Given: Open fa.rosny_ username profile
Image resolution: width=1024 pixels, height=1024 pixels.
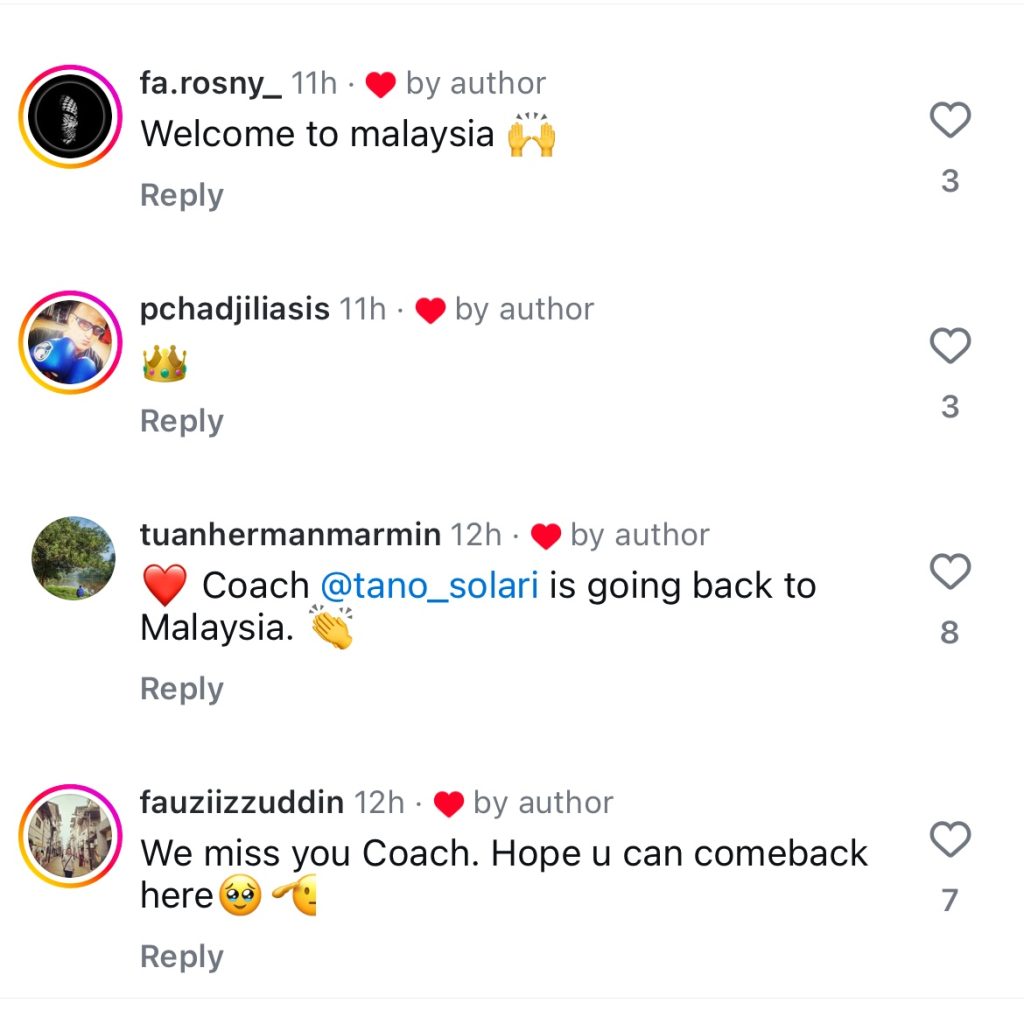Looking at the screenshot, I should (211, 84).
